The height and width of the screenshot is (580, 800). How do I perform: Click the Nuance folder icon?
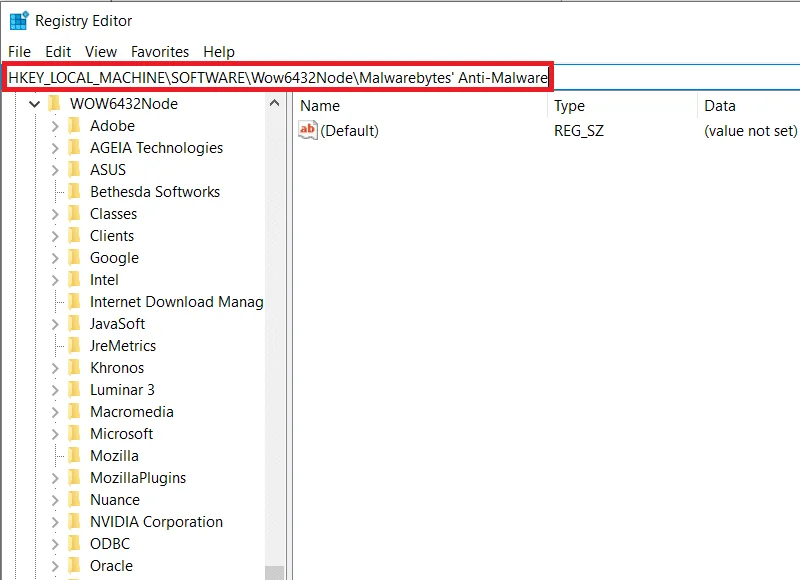[x=74, y=499]
